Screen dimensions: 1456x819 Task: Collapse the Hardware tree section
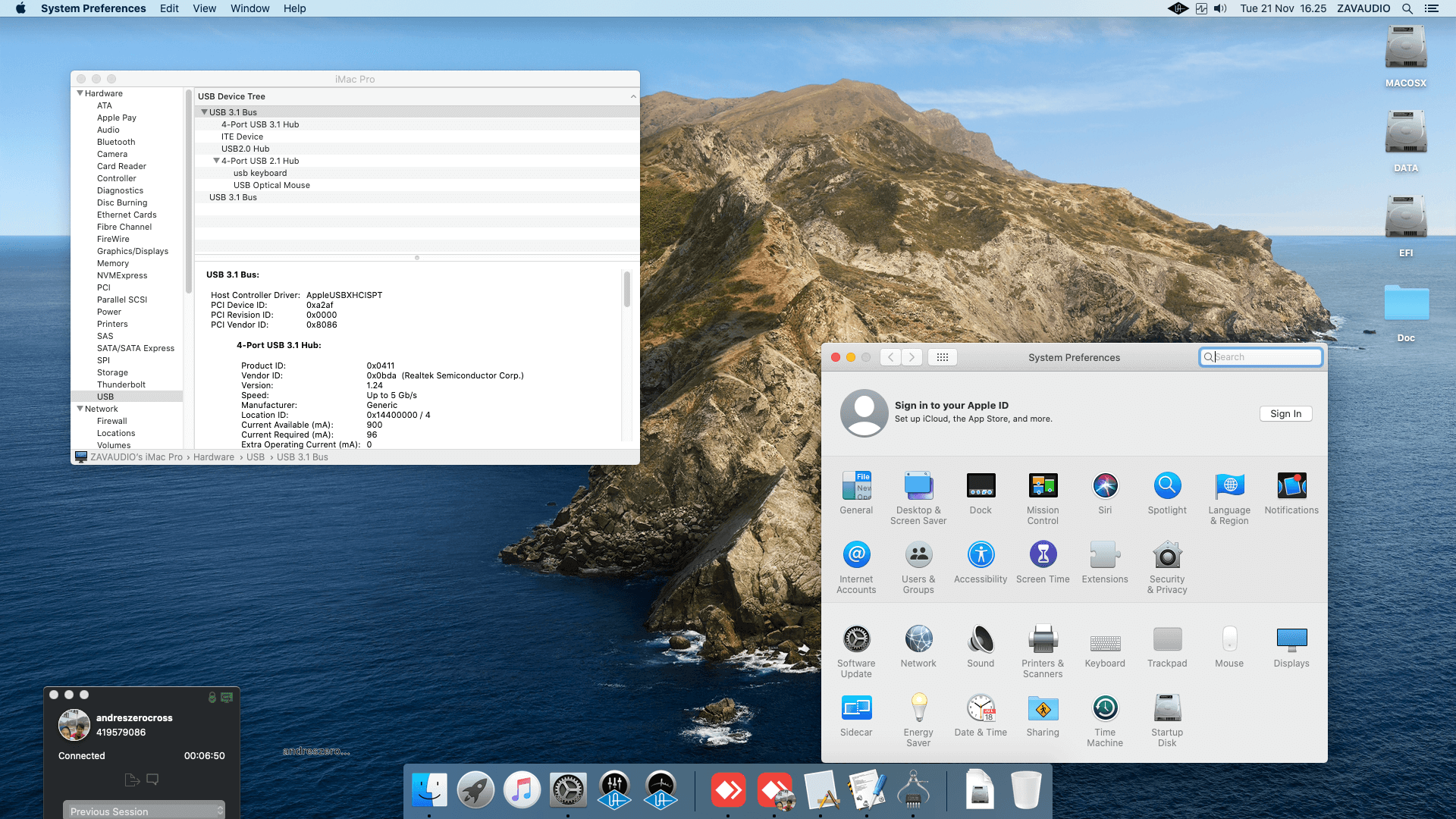coord(80,93)
